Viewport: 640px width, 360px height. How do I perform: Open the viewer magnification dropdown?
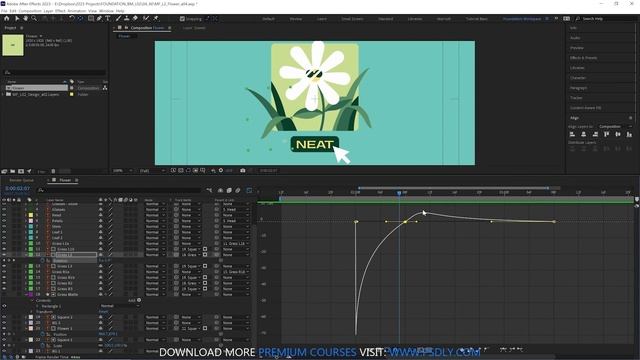(122, 171)
